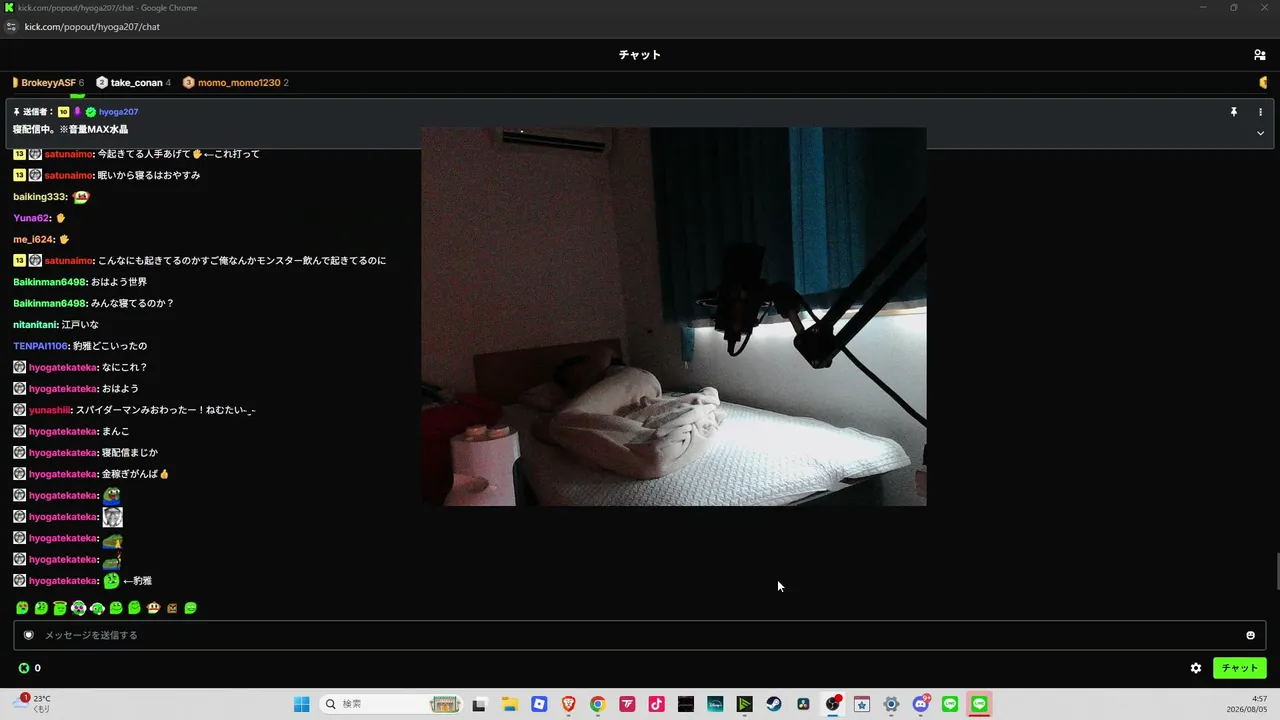Open the chat user list icon

point(1259,55)
